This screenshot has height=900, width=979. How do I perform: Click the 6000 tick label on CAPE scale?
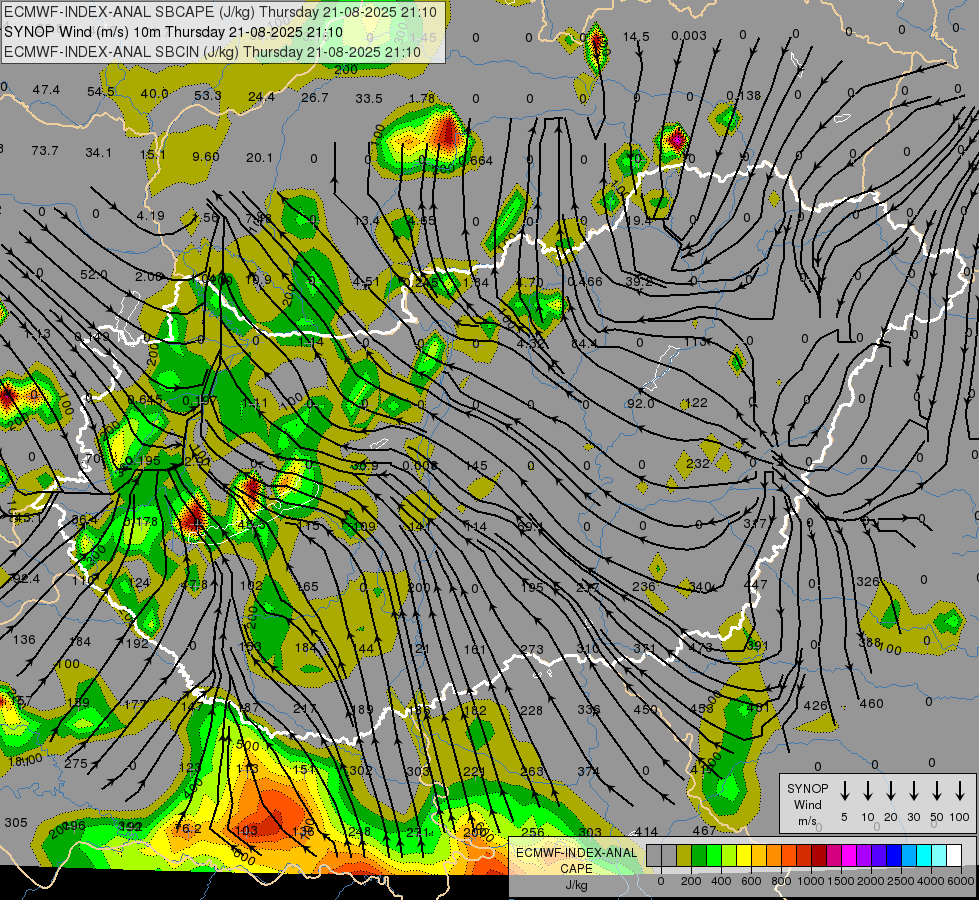pyautogui.click(x=960, y=881)
